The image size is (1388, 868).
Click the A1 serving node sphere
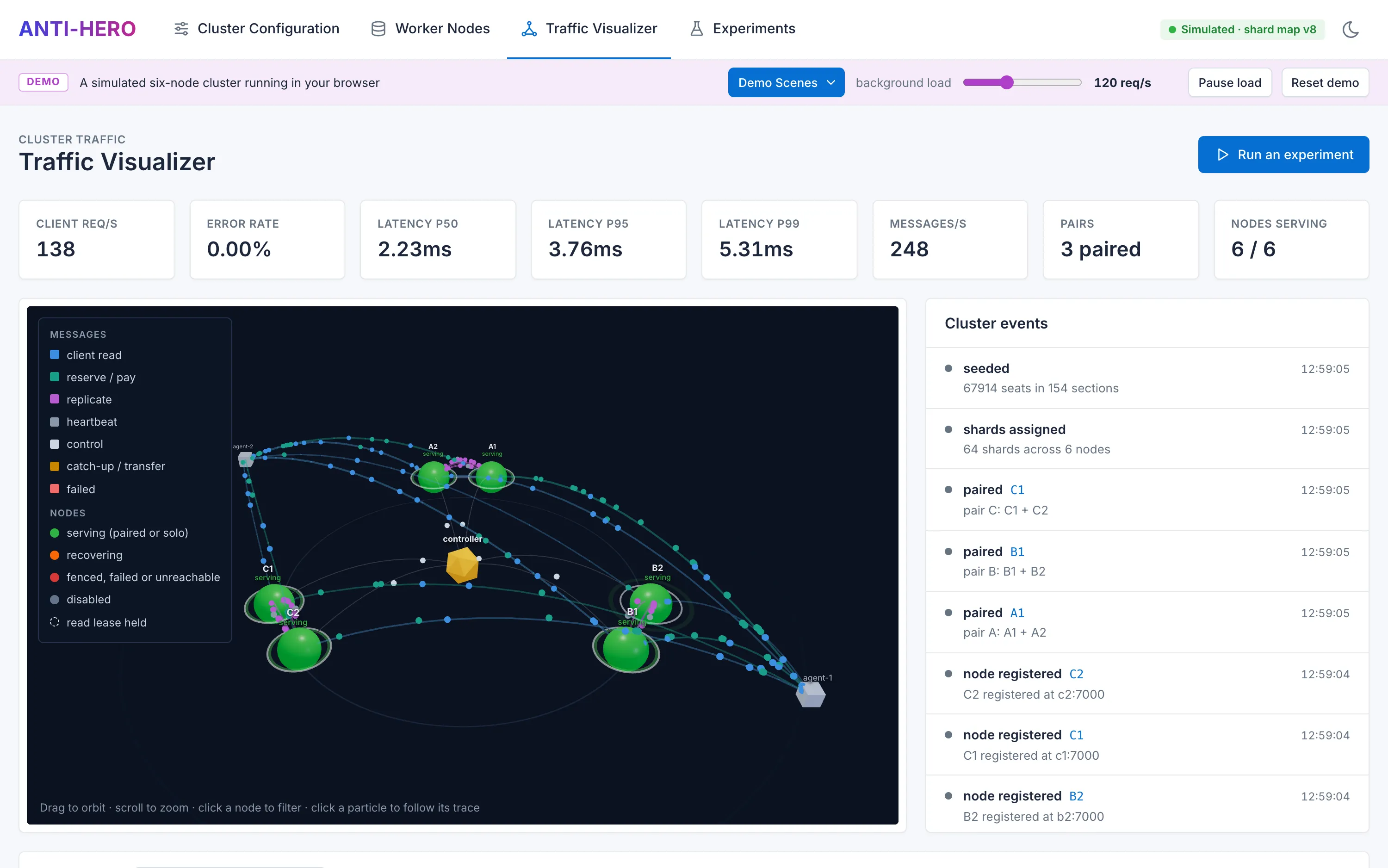(x=492, y=476)
